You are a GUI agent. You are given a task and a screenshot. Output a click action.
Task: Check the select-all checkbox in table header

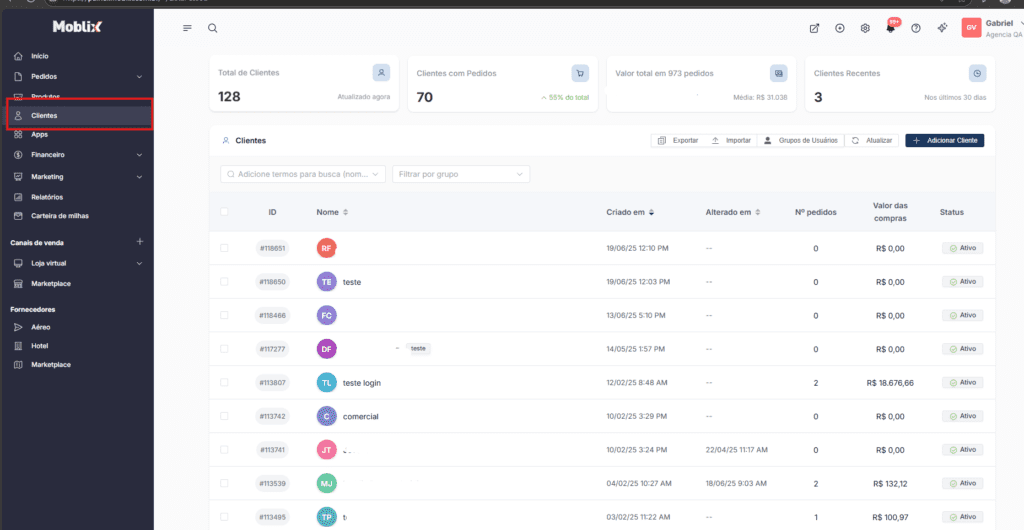(x=224, y=212)
